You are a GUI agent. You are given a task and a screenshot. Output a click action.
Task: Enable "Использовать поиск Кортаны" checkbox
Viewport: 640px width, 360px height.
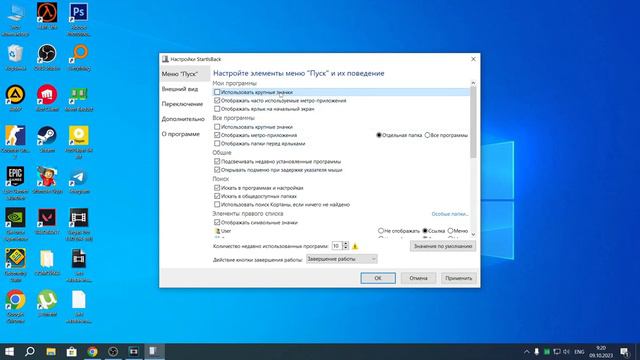tap(217, 204)
